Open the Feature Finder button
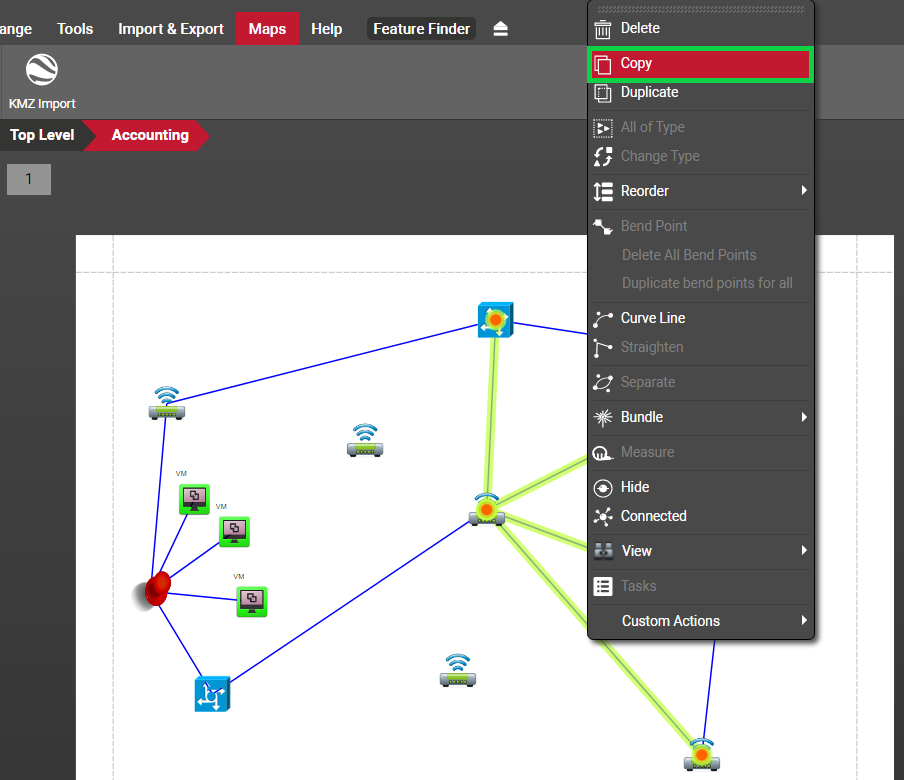Screen dimensions: 904x780 click(x=421, y=29)
